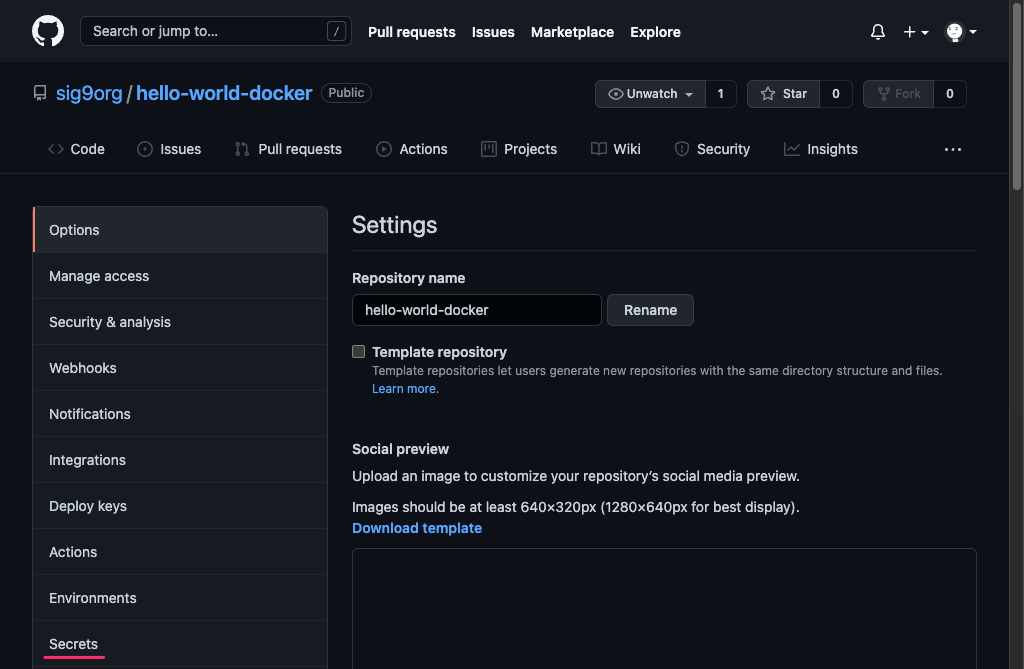The width and height of the screenshot is (1024, 669).
Task: Click the Issues circle-dot icon
Action: (x=145, y=149)
